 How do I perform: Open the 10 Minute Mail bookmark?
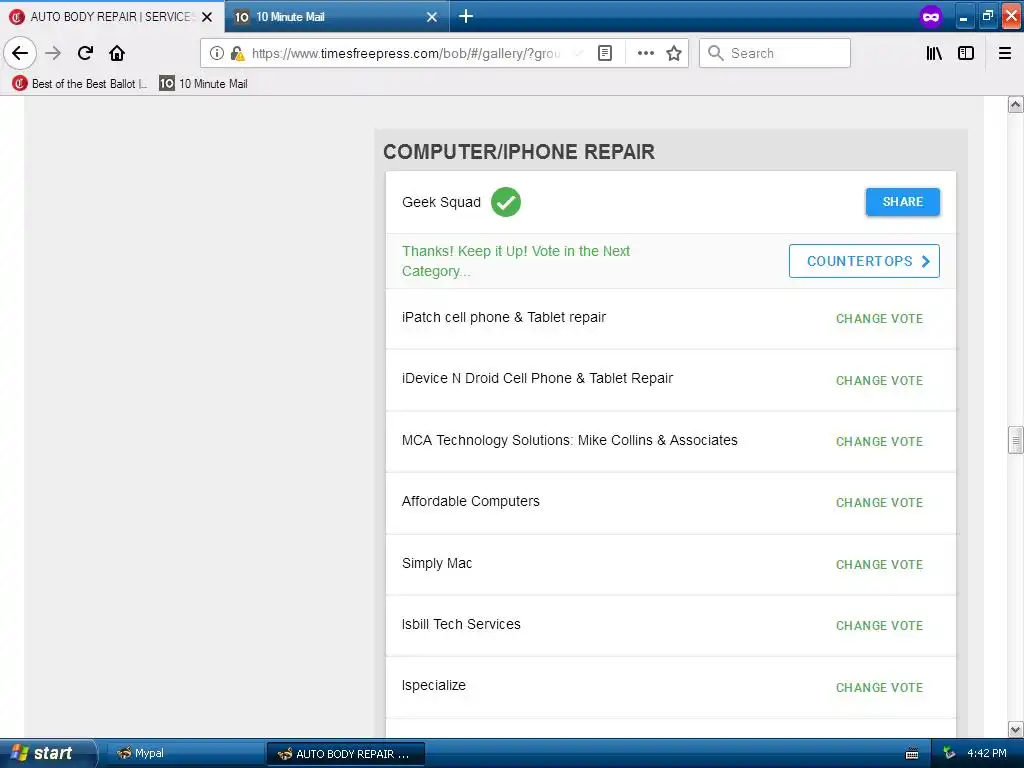coord(203,84)
